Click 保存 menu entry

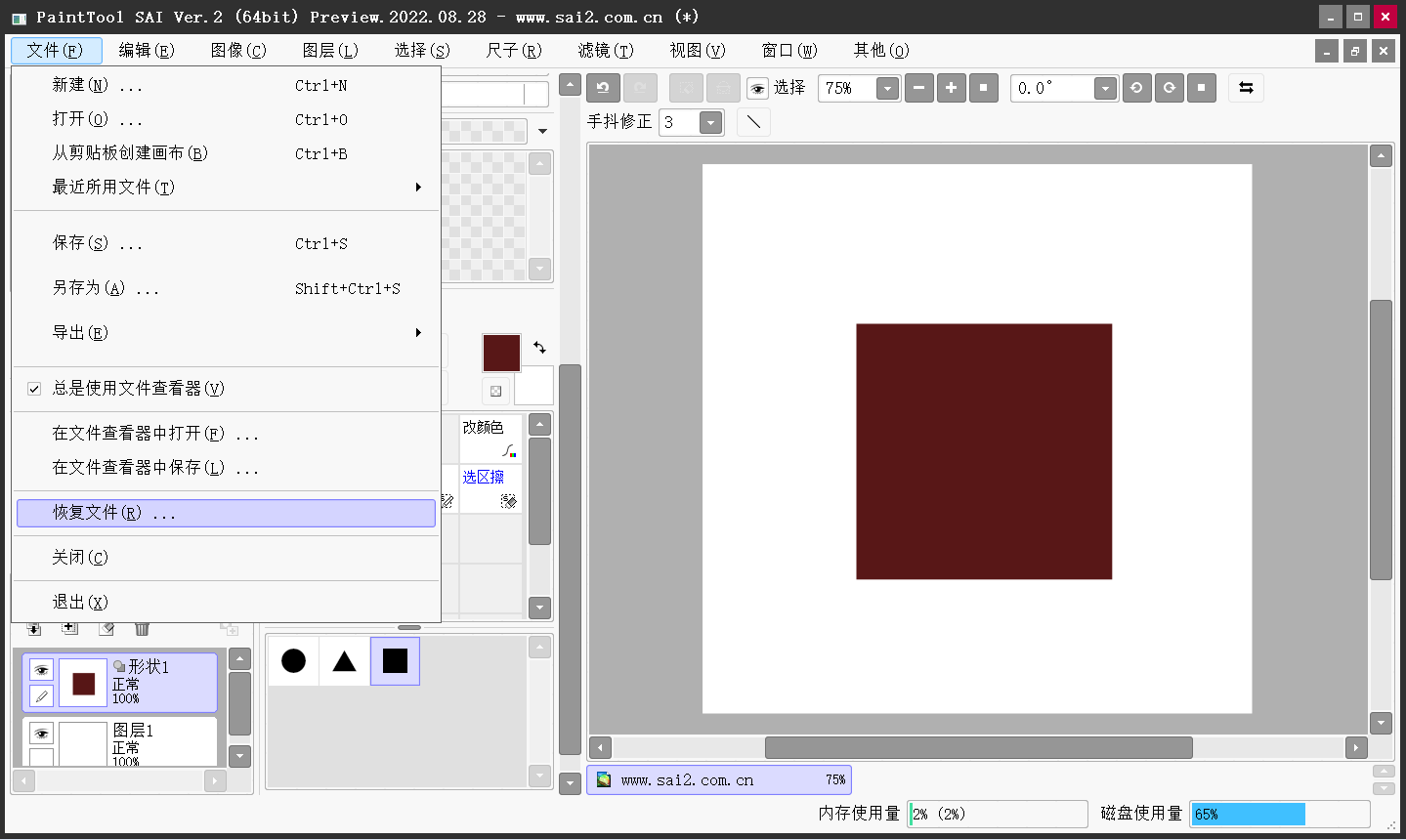click(x=226, y=243)
